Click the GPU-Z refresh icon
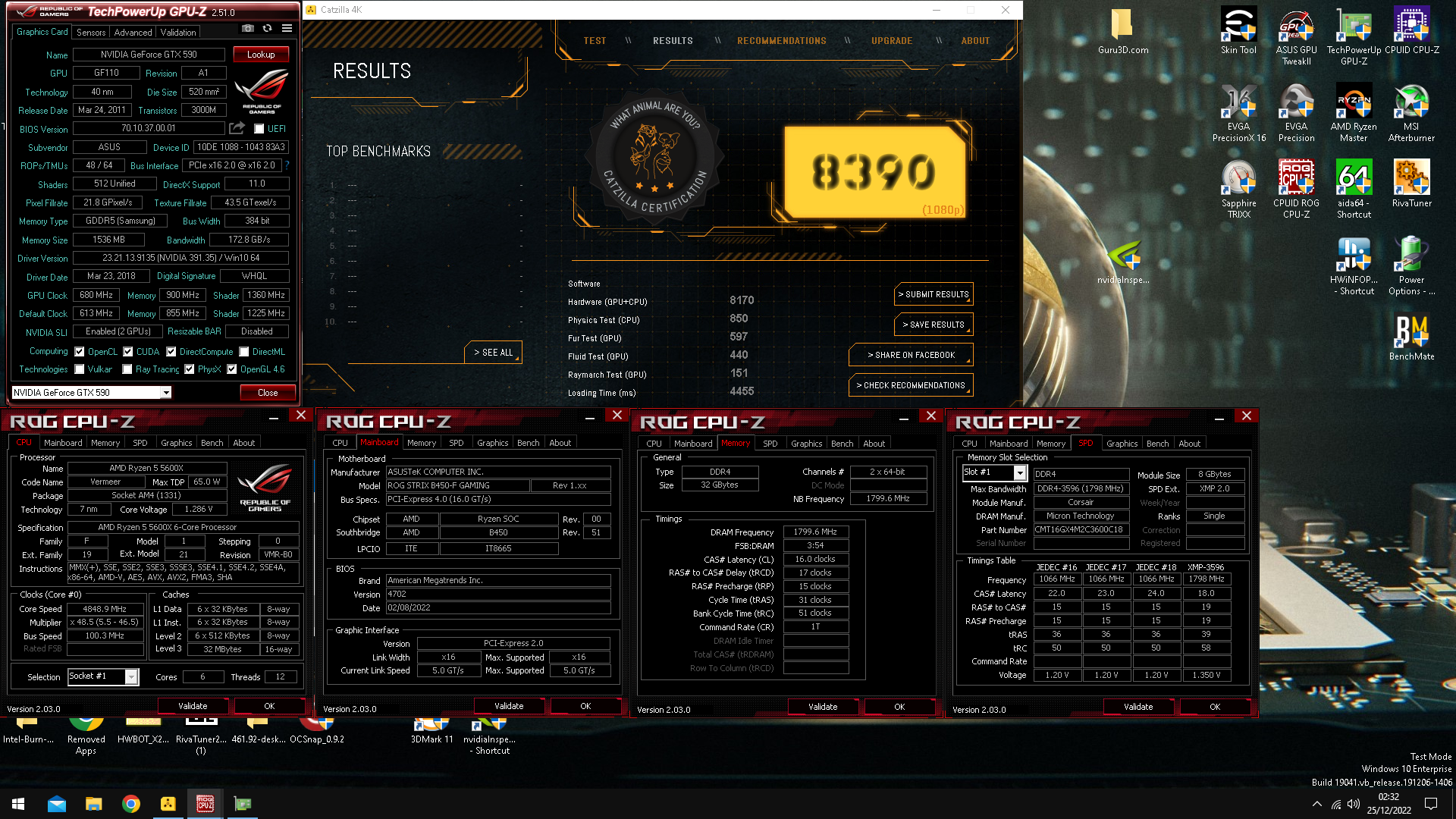 [267, 28]
